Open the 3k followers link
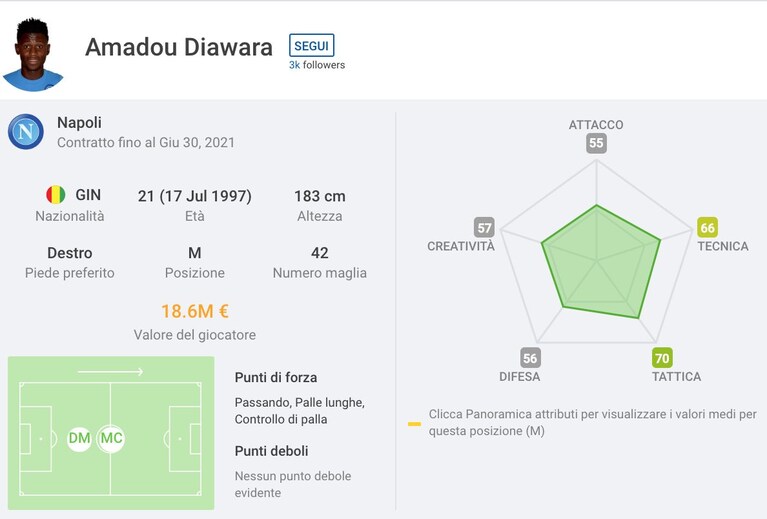Image resolution: width=767 pixels, height=519 pixels. click(x=316, y=65)
